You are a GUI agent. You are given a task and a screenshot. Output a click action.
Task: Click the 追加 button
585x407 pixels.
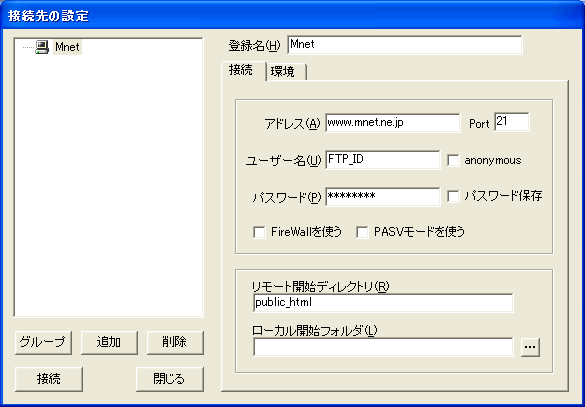click(109, 342)
